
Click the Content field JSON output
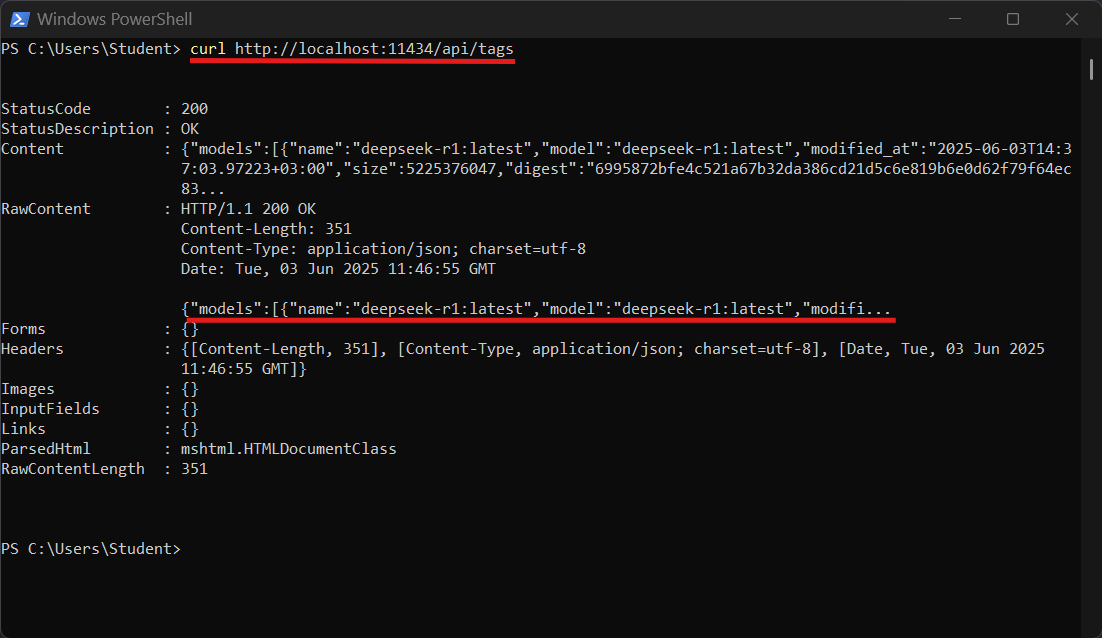coord(626,169)
